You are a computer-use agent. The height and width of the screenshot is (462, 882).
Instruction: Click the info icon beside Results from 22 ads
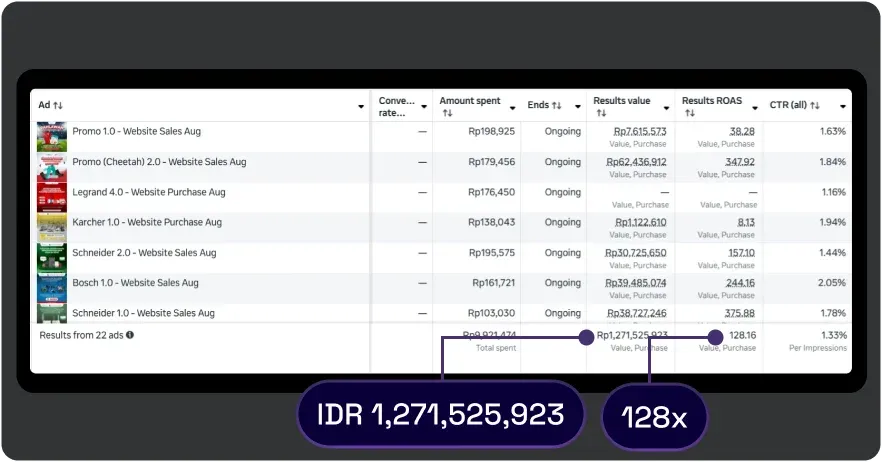tap(130, 335)
